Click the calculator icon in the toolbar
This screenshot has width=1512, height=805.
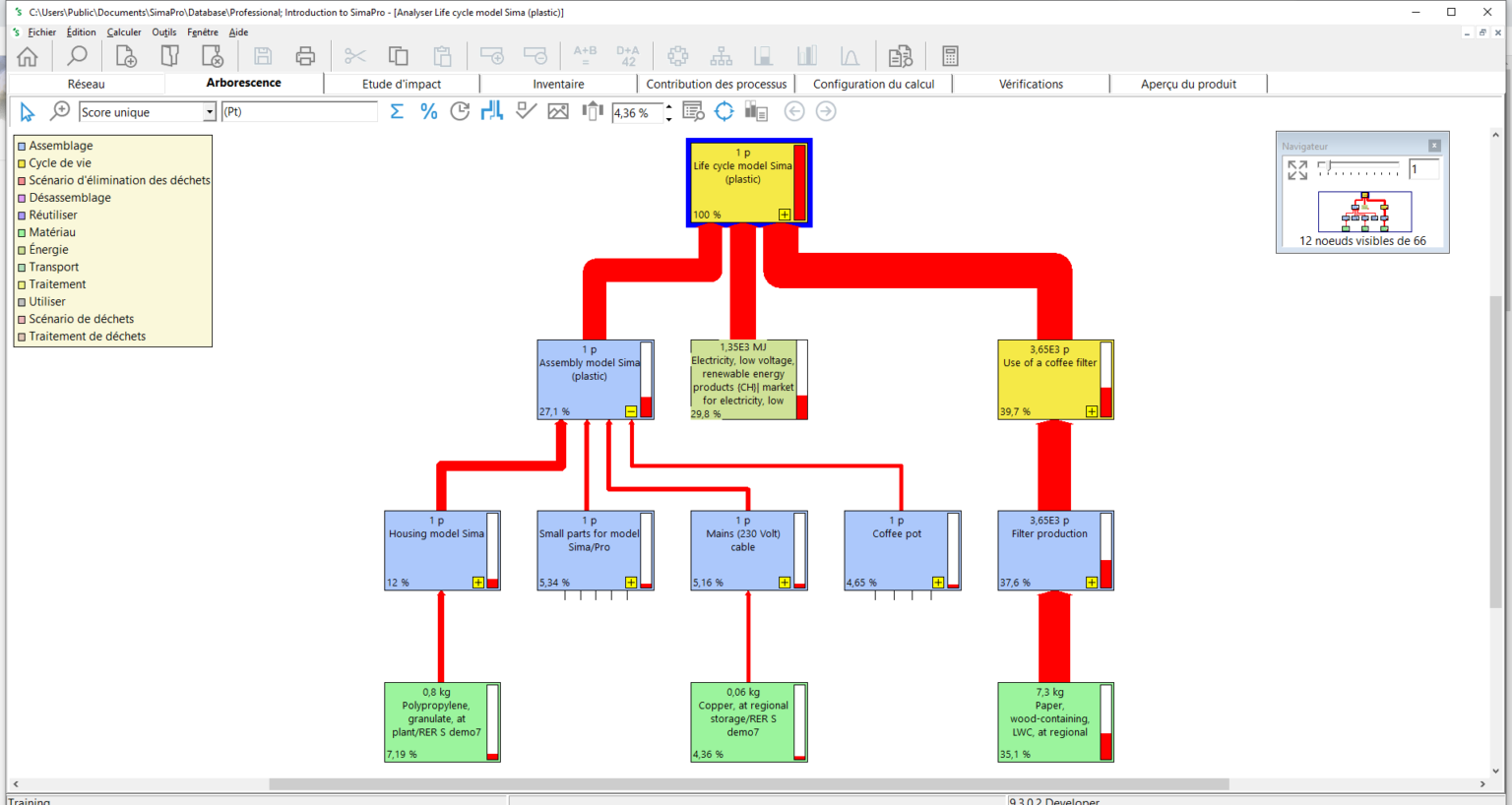(x=950, y=56)
